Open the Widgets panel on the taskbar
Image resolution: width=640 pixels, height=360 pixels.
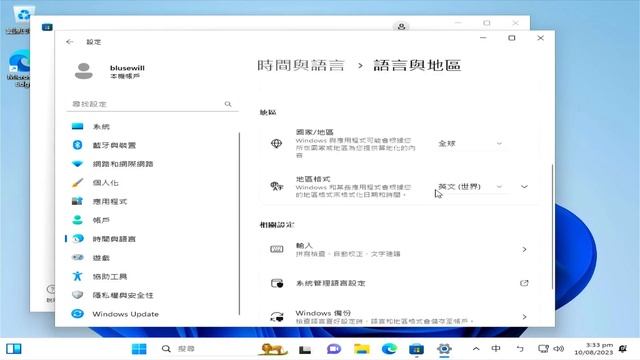click(x=14, y=349)
